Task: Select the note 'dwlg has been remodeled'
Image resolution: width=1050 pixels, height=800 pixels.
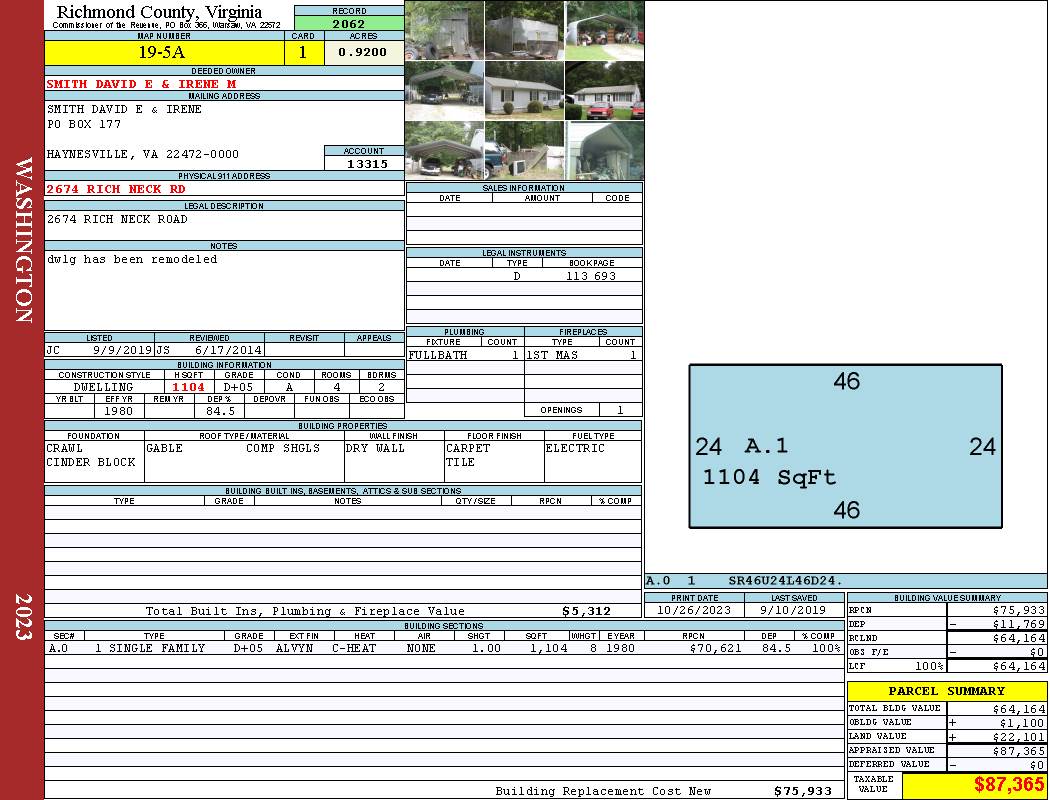Action: (132, 259)
